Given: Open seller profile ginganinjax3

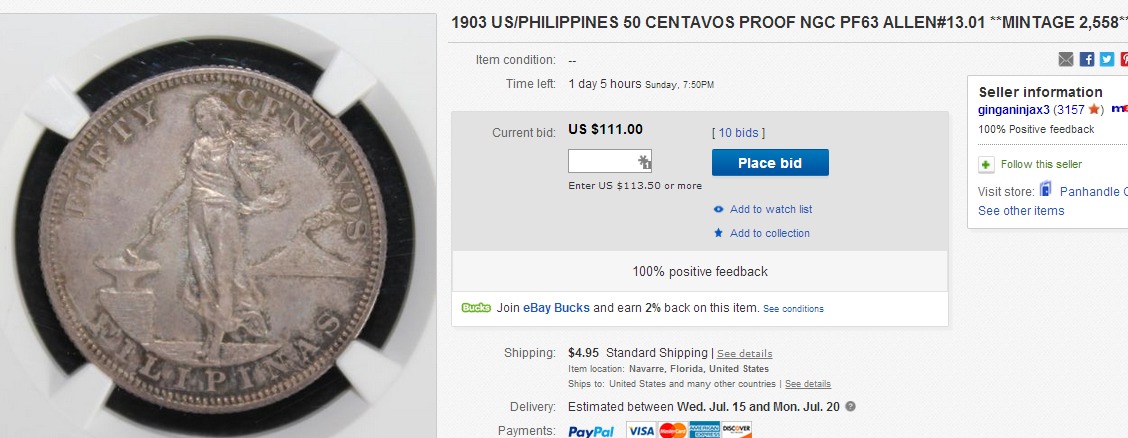Looking at the screenshot, I should pyautogui.click(x=1014, y=109).
